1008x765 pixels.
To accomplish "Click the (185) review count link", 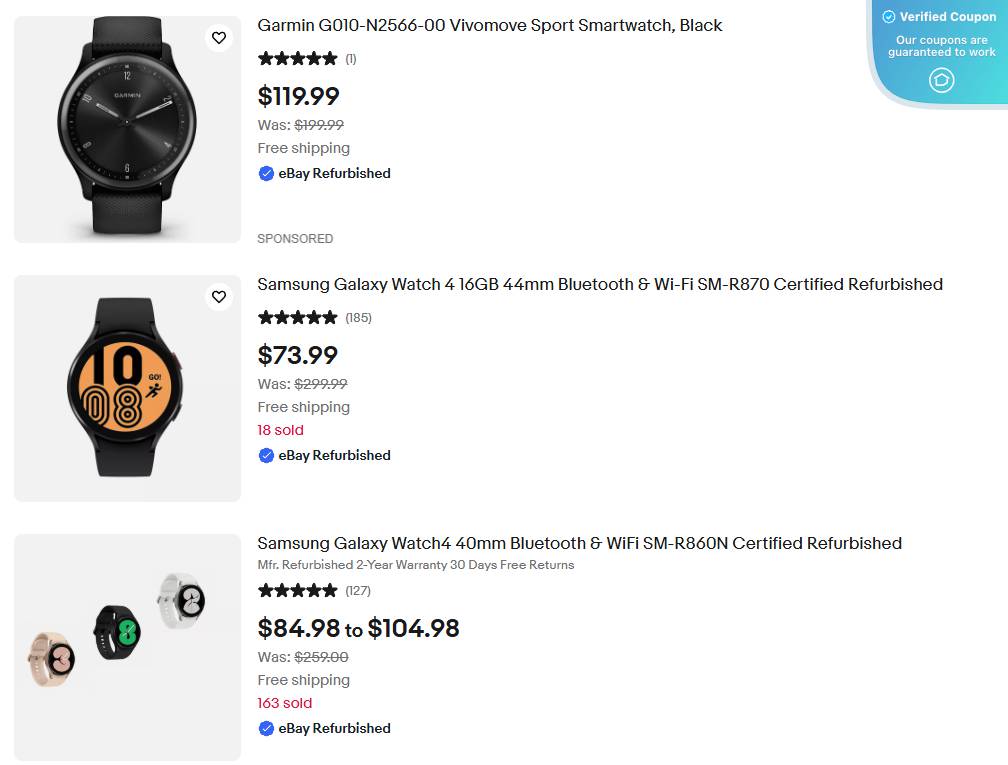I will click(x=358, y=318).
